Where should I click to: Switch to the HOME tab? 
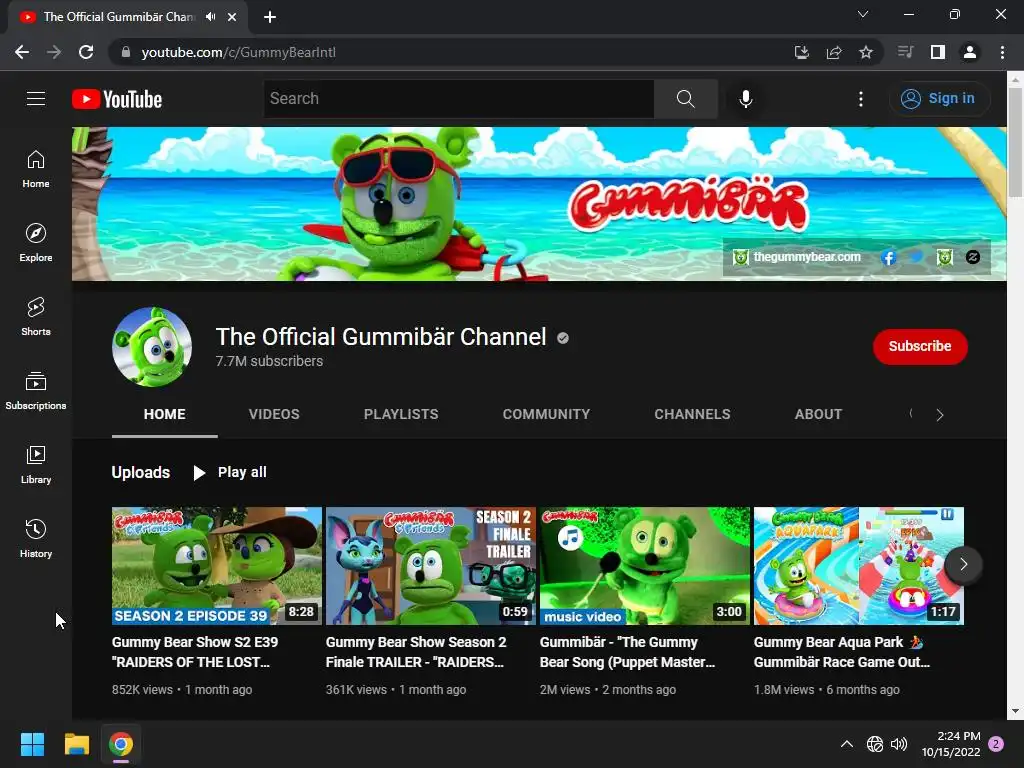pyautogui.click(x=165, y=414)
